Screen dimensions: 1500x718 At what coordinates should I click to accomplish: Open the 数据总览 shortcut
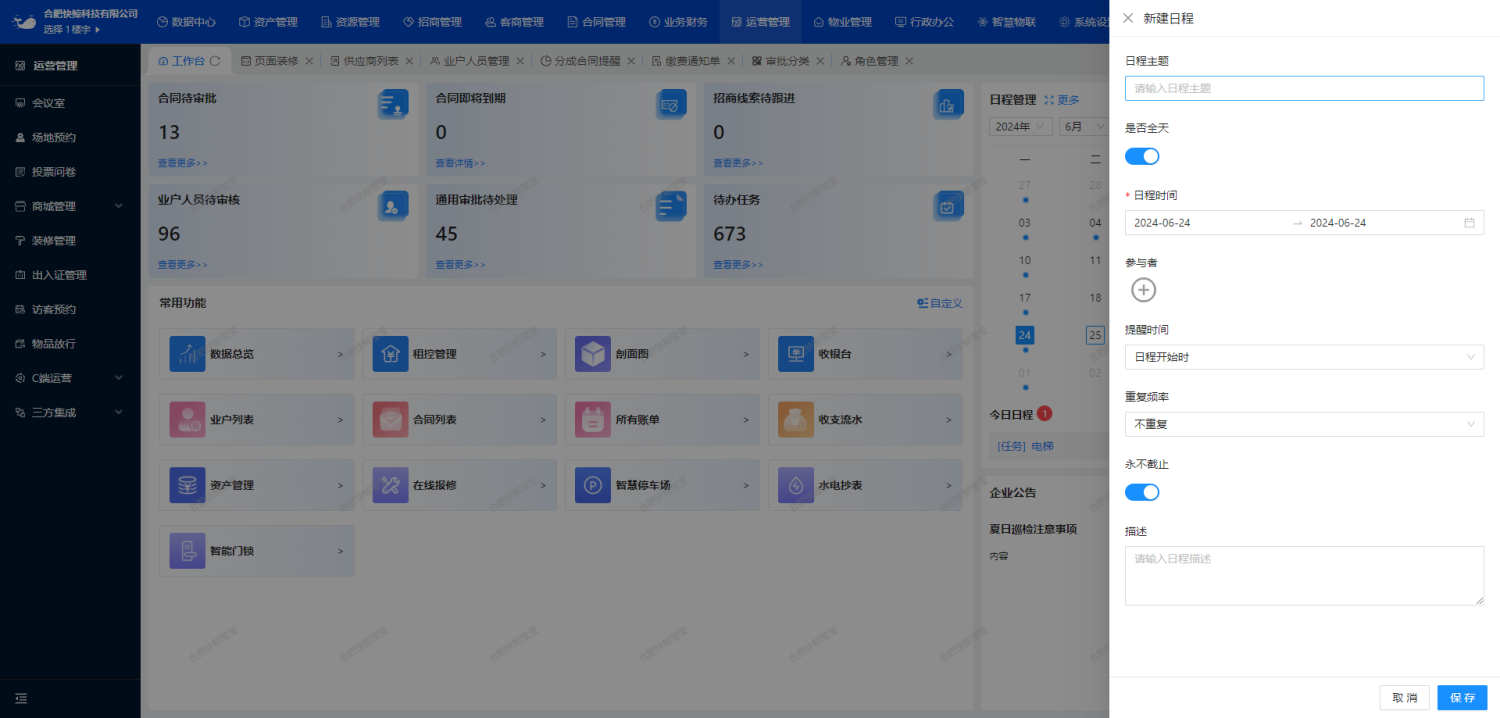(x=257, y=354)
